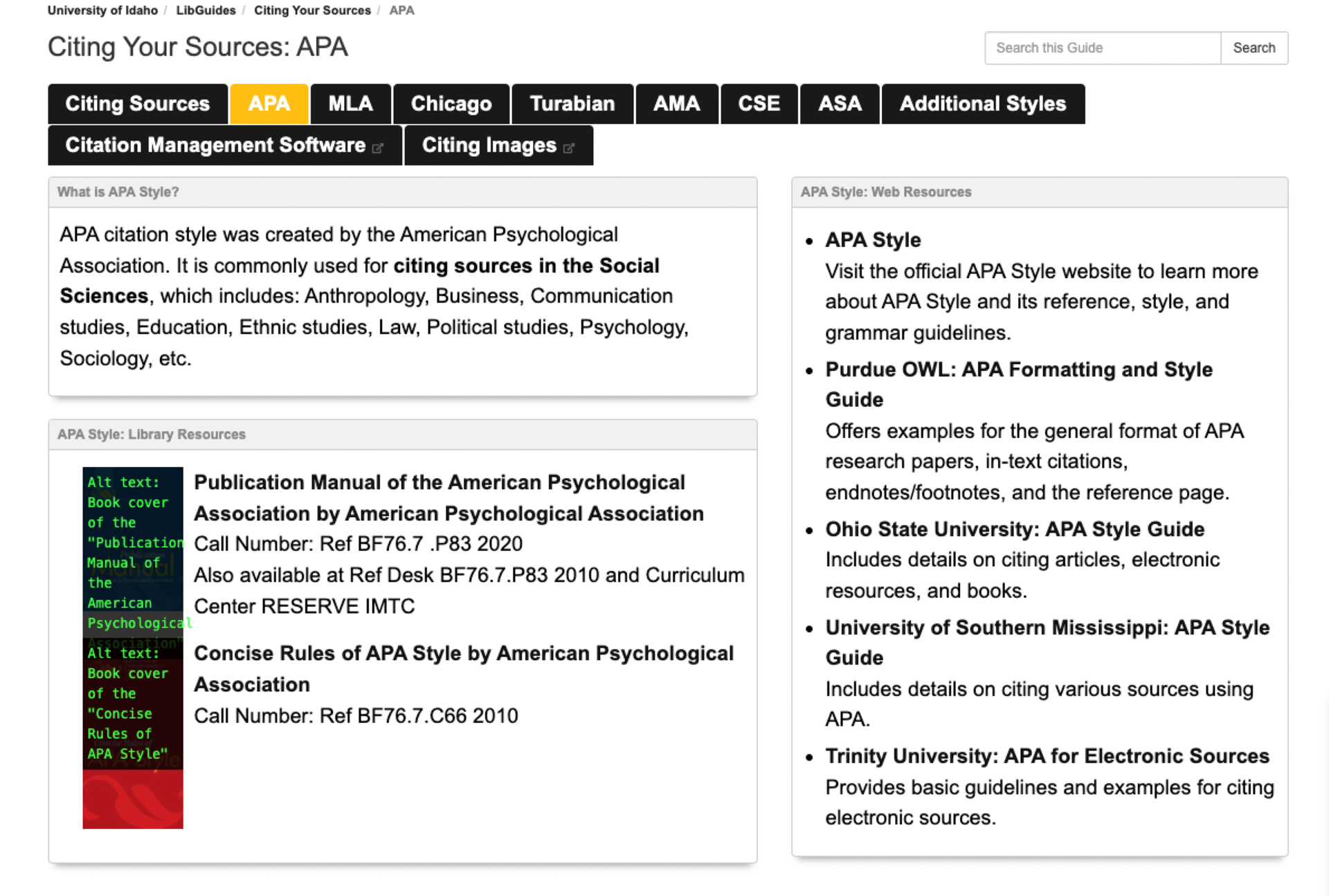Open the Additional Styles tab
Image resolution: width=1329 pixels, height=896 pixels.
[x=982, y=104]
